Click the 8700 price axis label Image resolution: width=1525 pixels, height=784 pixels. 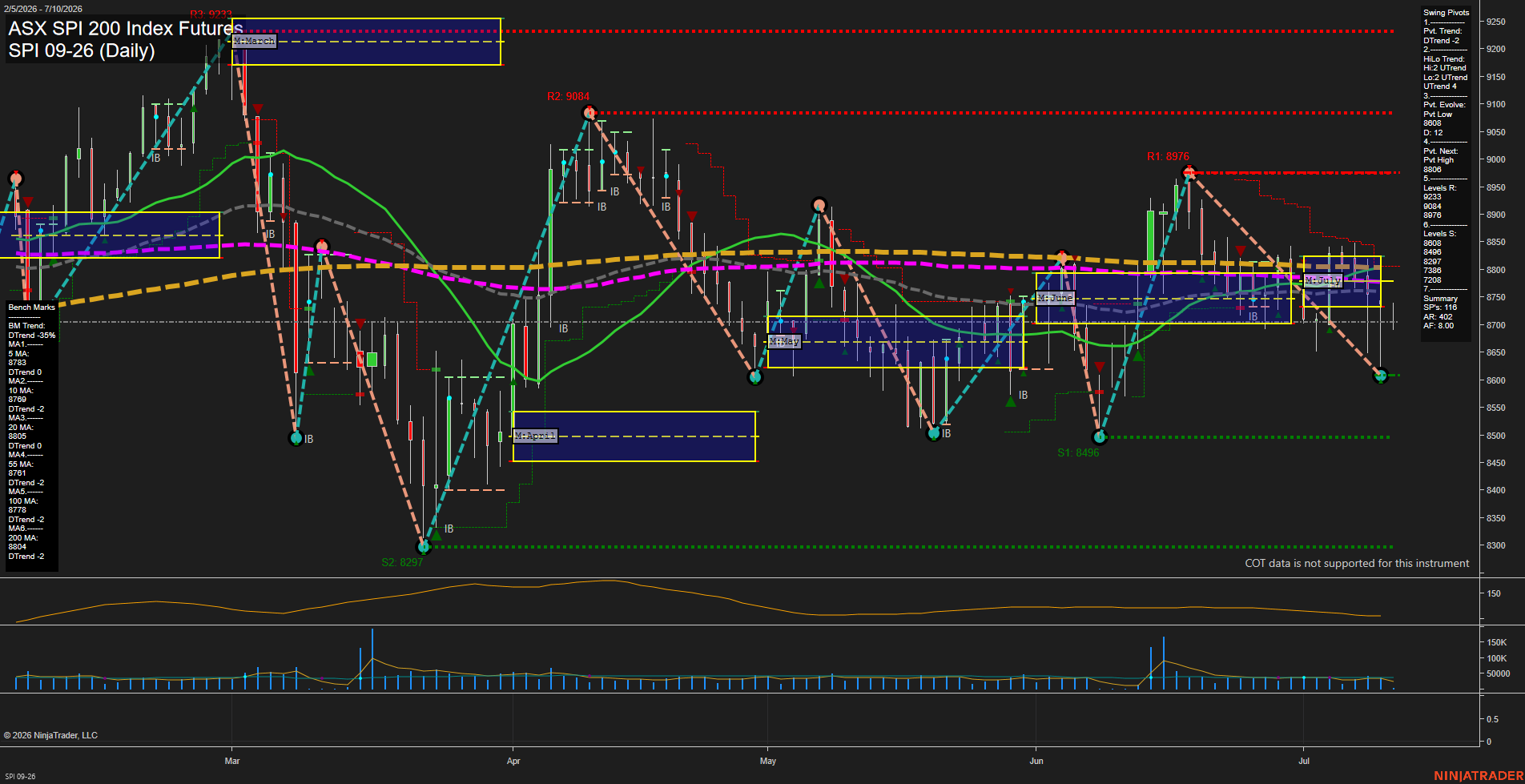1496,325
